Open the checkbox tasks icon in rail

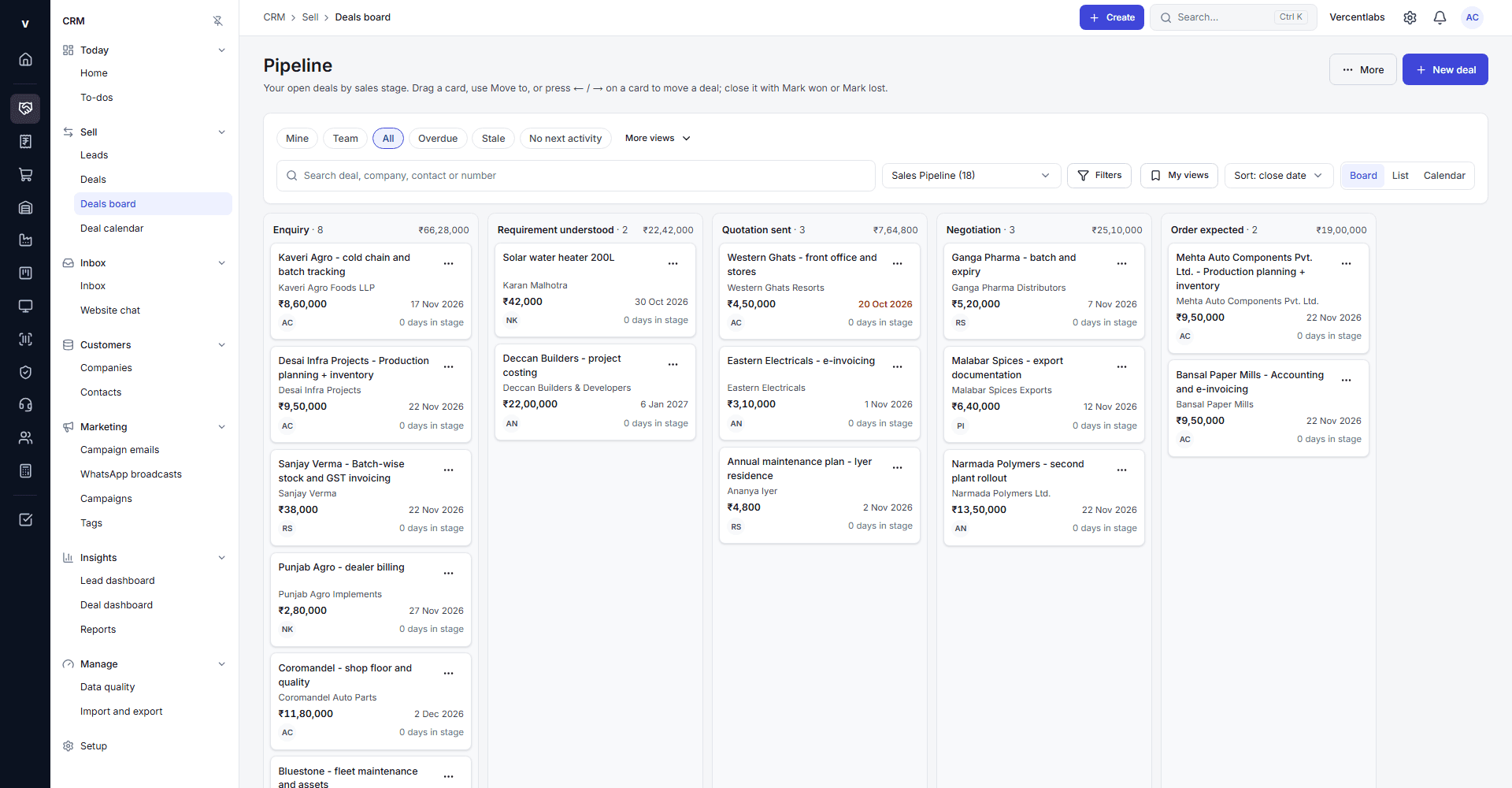[x=25, y=520]
